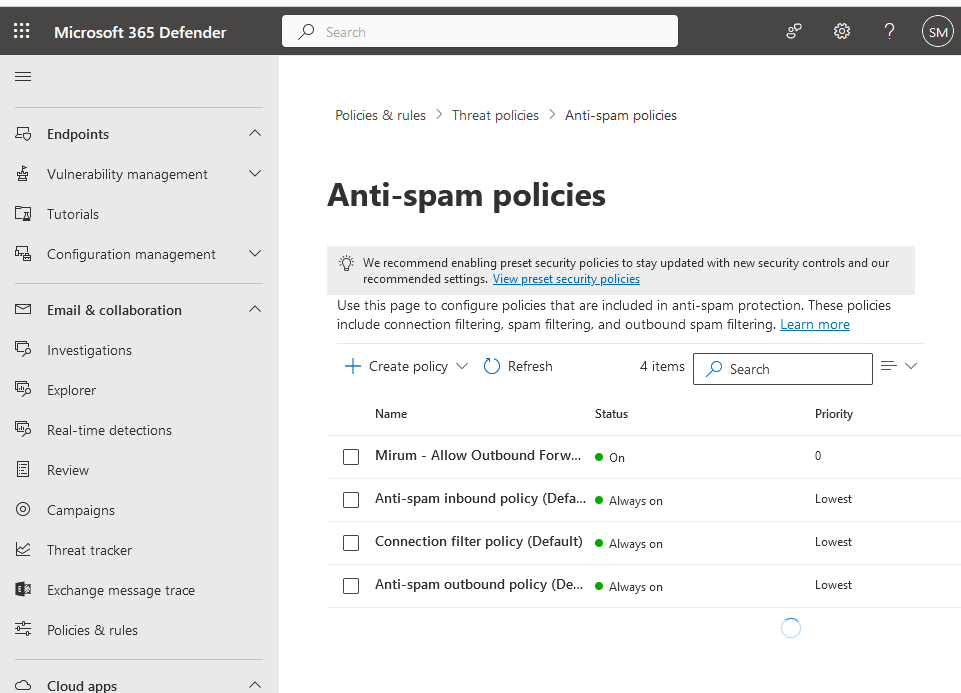The height and width of the screenshot is (693, 961).
Task: Select the Connection filter policy checkbox
Action: point(351,543)
